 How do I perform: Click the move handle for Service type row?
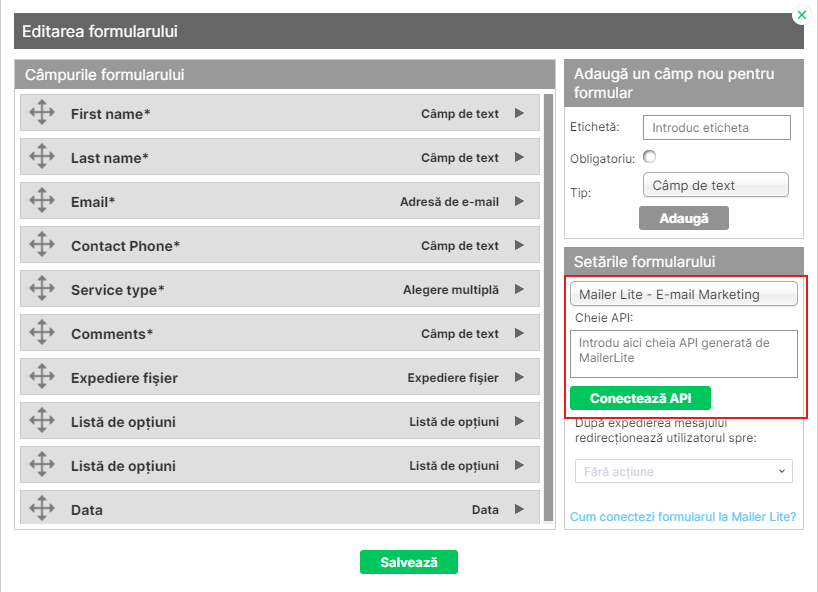coord(42,289)
